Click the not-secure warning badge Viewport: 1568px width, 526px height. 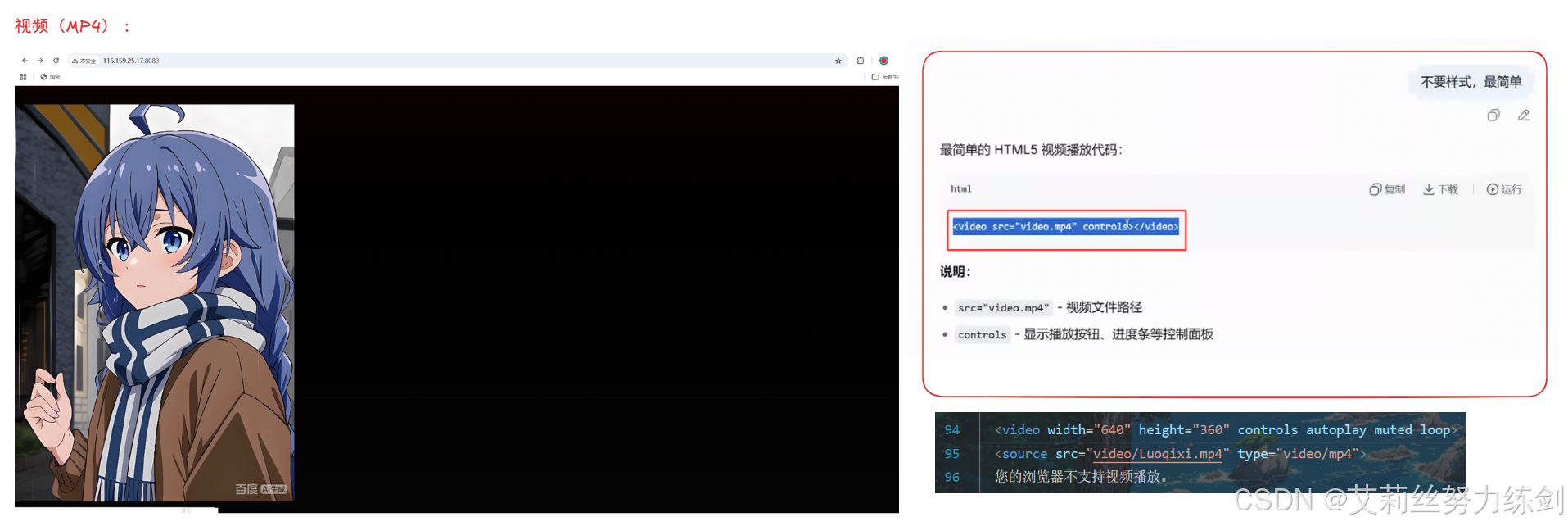(84, 61)
